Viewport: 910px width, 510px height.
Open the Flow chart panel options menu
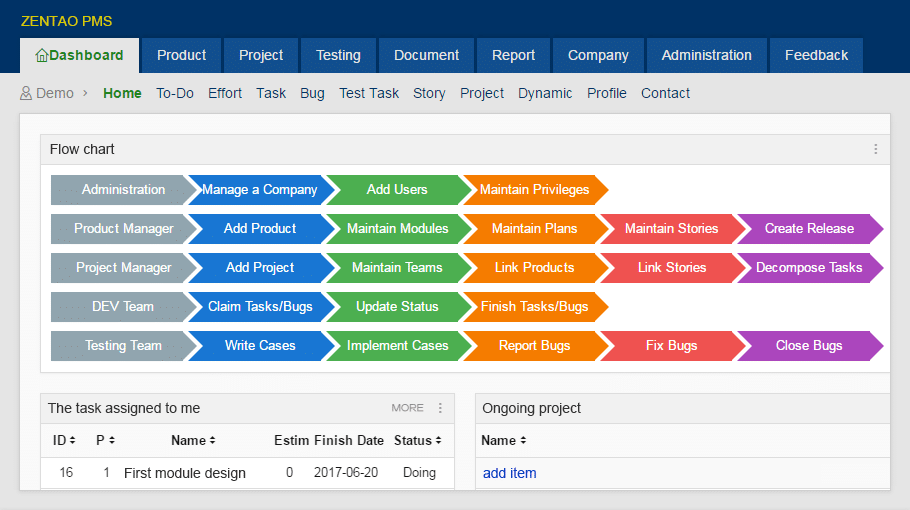pos(876,149)
